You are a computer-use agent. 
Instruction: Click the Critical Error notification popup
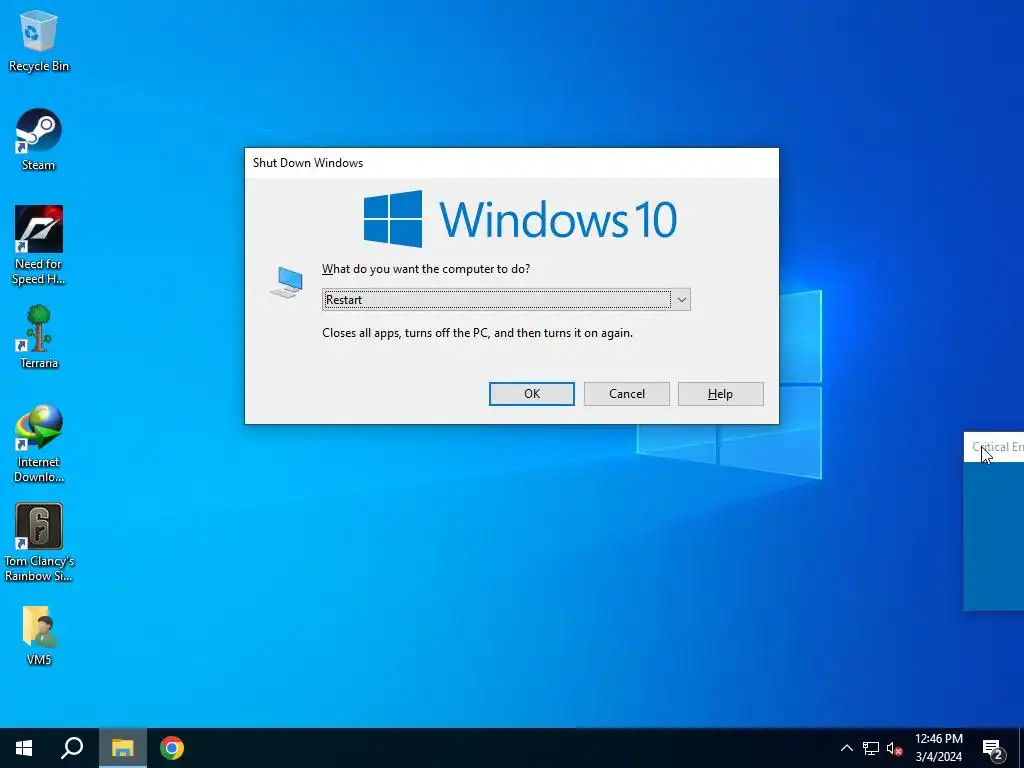(x=994, y=521)
